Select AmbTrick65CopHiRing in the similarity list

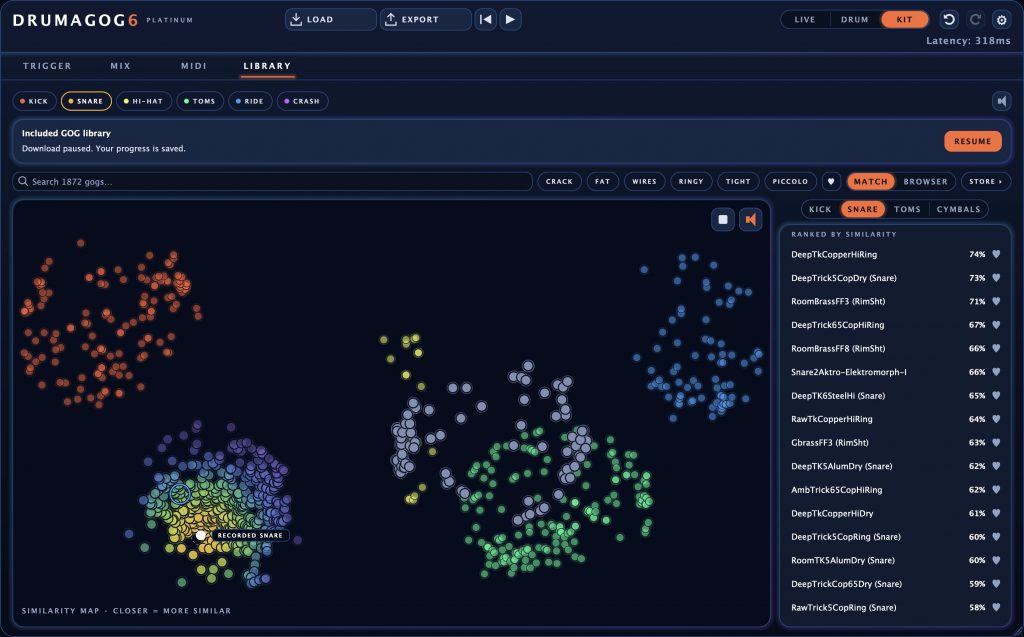point(895,489)
